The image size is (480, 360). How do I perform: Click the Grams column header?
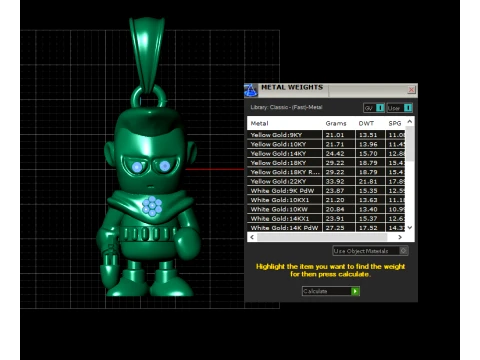click(x=336, y=123)
